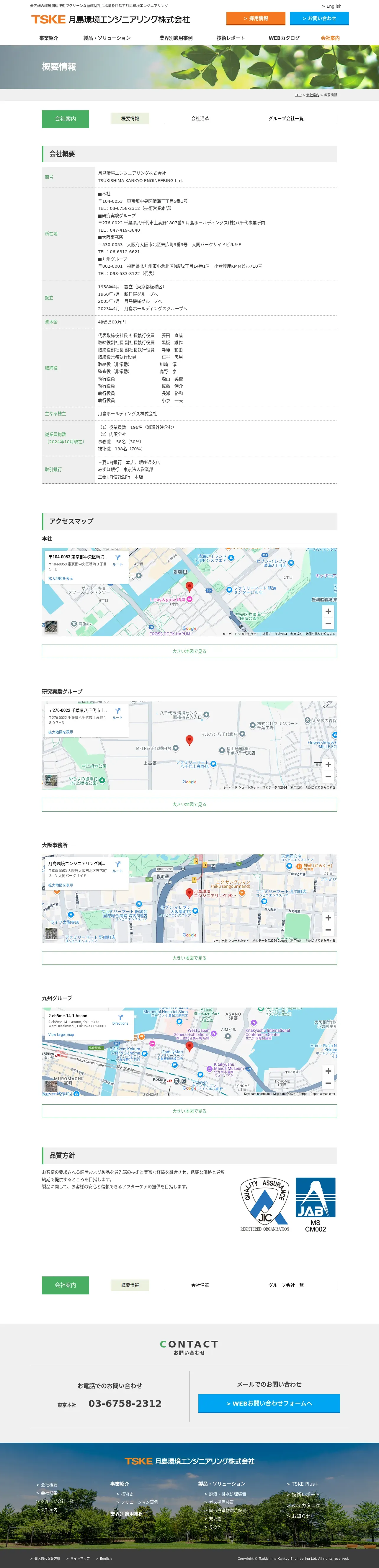This screenshot has height=1568, width=379.
Task: Zoom in on the 九州グループ map
Action: (x=328, y=1071)
